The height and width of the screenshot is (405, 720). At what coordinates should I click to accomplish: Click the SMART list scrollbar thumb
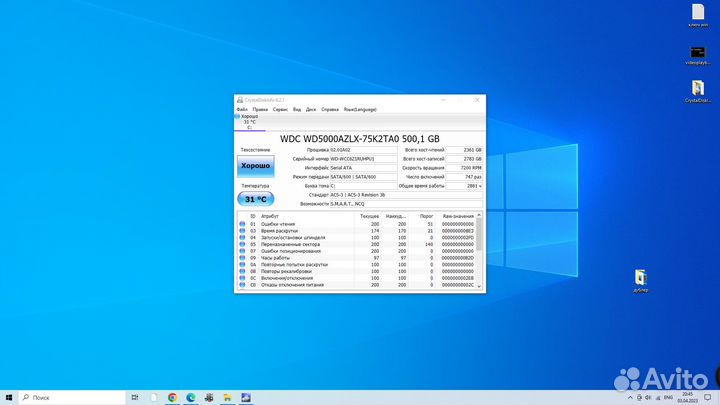click(x=479, y=234)
